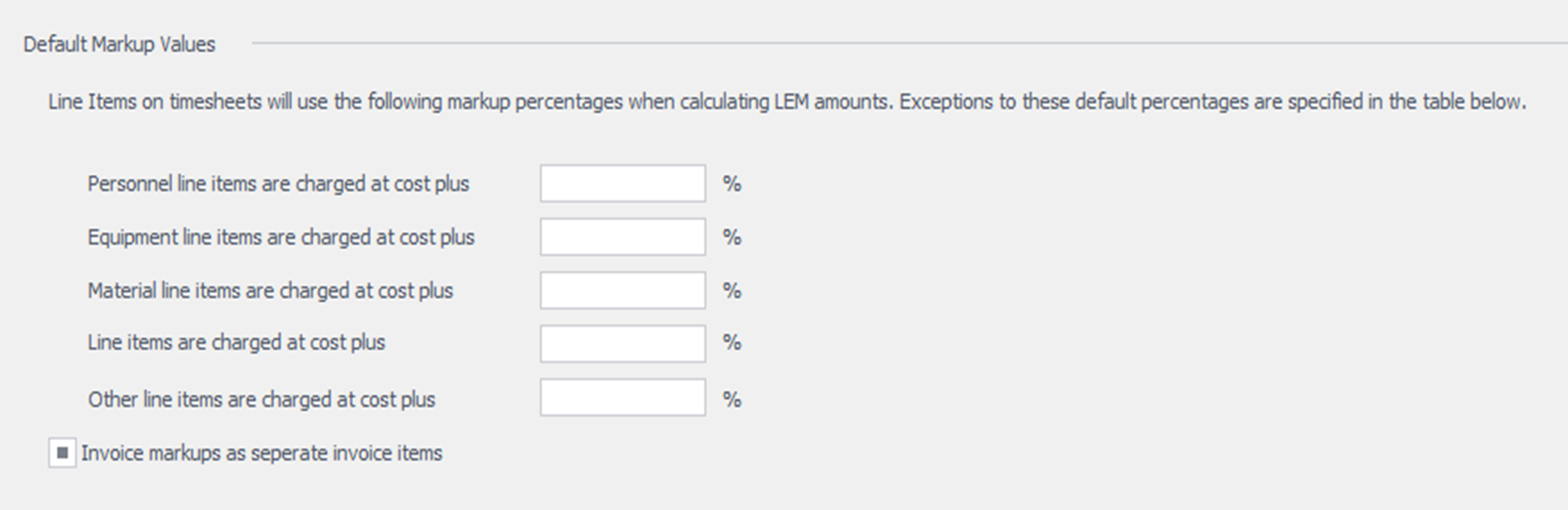
Task: Click the Other line items markup field
Action: (x=622, y=398)
